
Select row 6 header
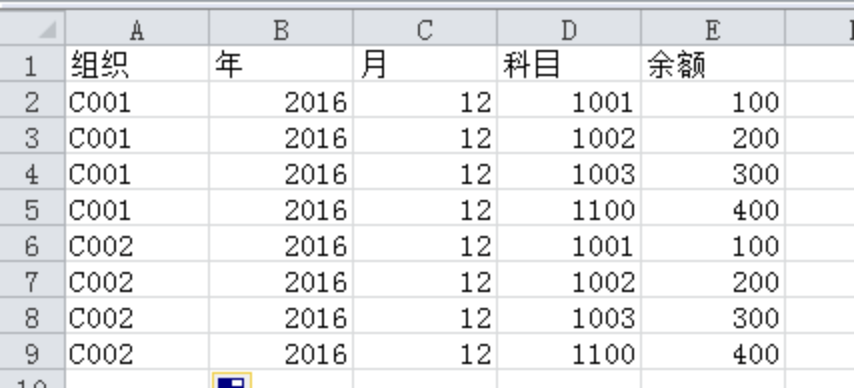(x=32, y=244)
